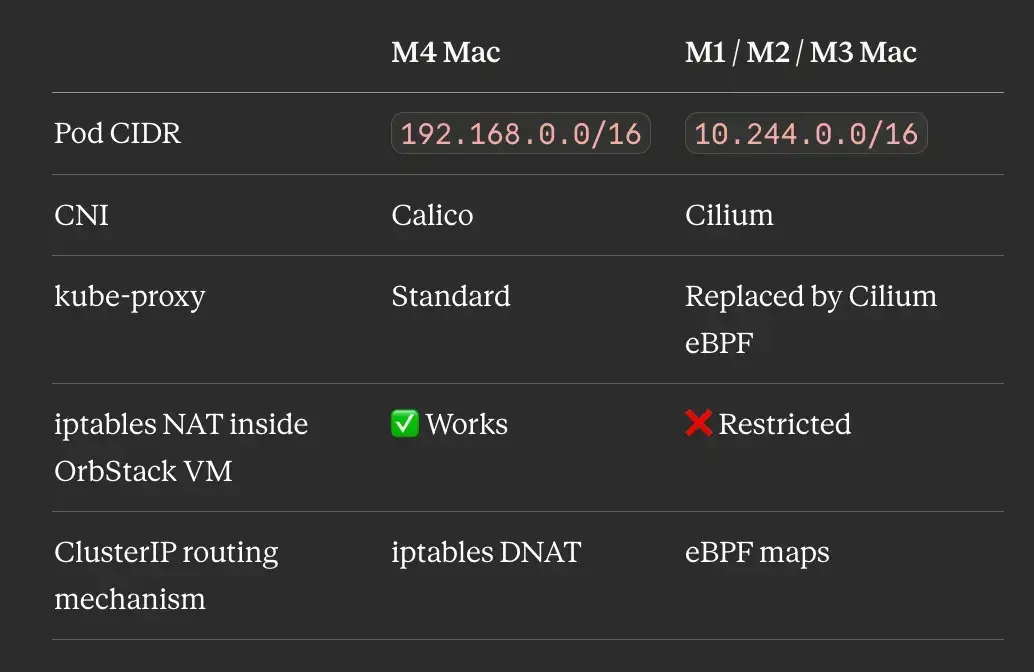Screen dimensions: 1034x672
Task: Click the OrbStack VM text line
Action: coord(143,471)
